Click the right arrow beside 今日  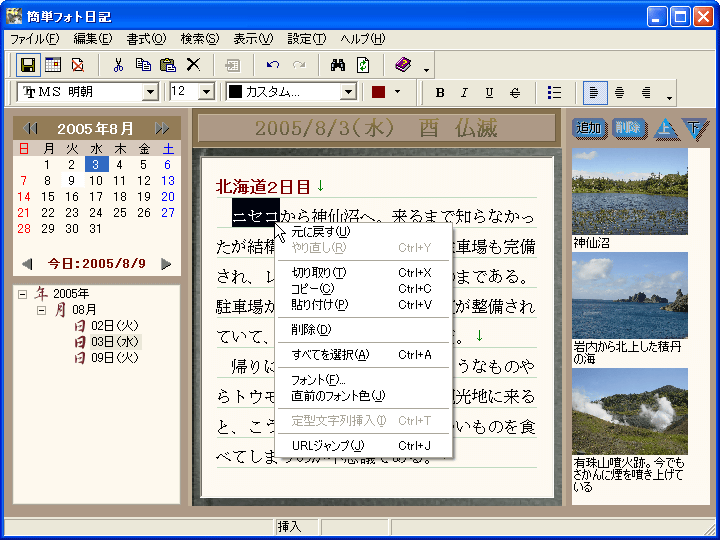click(166, 264)
